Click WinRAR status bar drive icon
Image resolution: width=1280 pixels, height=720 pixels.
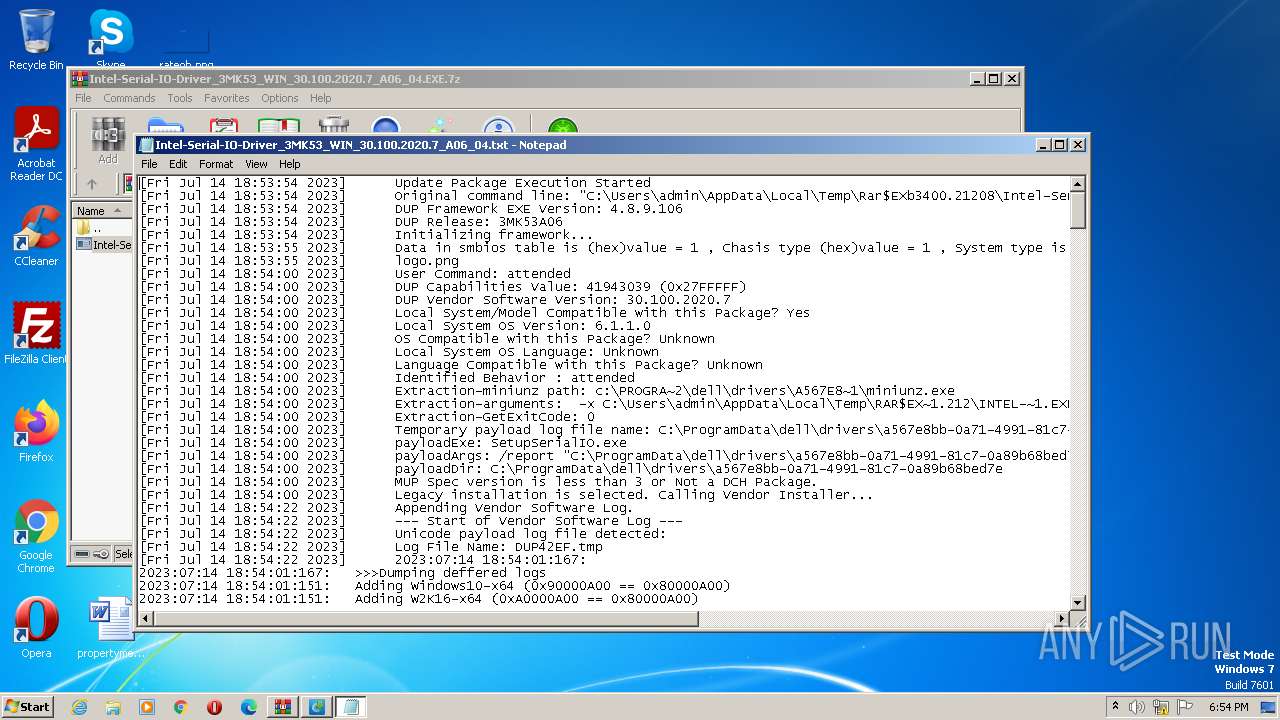(x=83, y=553)
